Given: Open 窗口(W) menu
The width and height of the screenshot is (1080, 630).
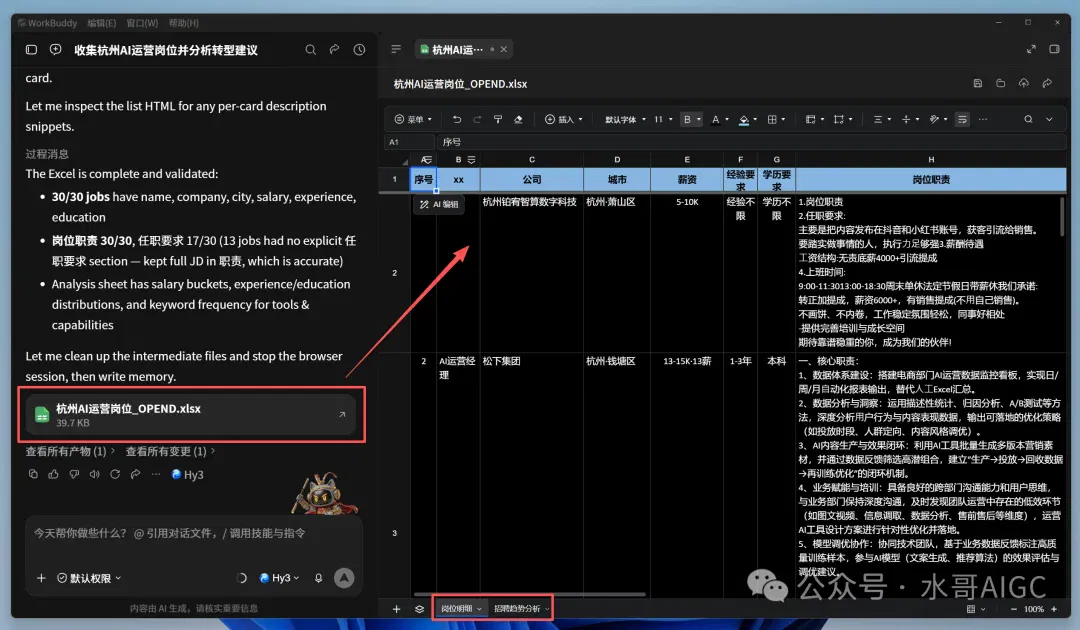Looking at the screenshot, I should (x=142, y=23).
